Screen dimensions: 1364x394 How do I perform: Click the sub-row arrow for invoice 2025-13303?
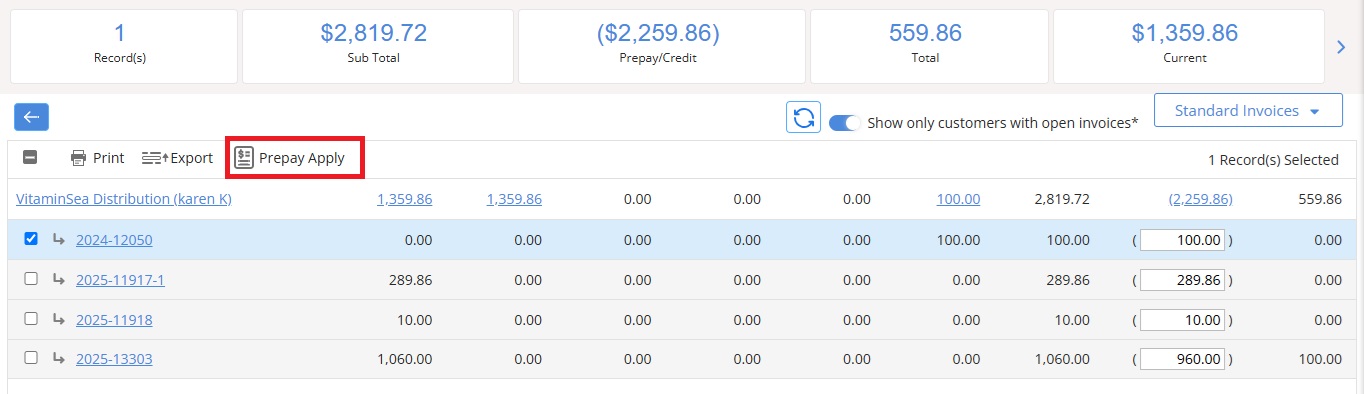[x=59, y=358]
